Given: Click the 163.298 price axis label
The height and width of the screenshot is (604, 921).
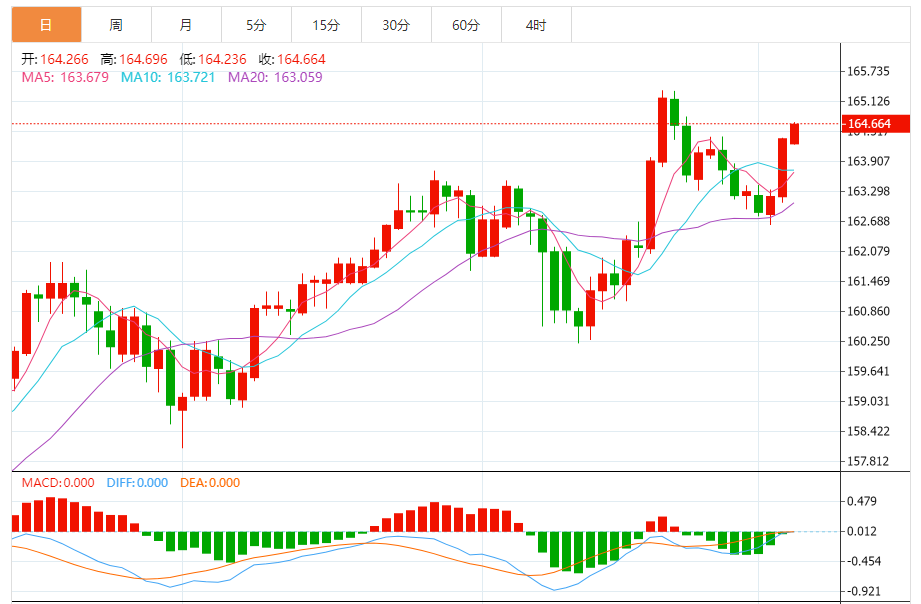Looking at the screenshot, I should [x=868, y=192].
